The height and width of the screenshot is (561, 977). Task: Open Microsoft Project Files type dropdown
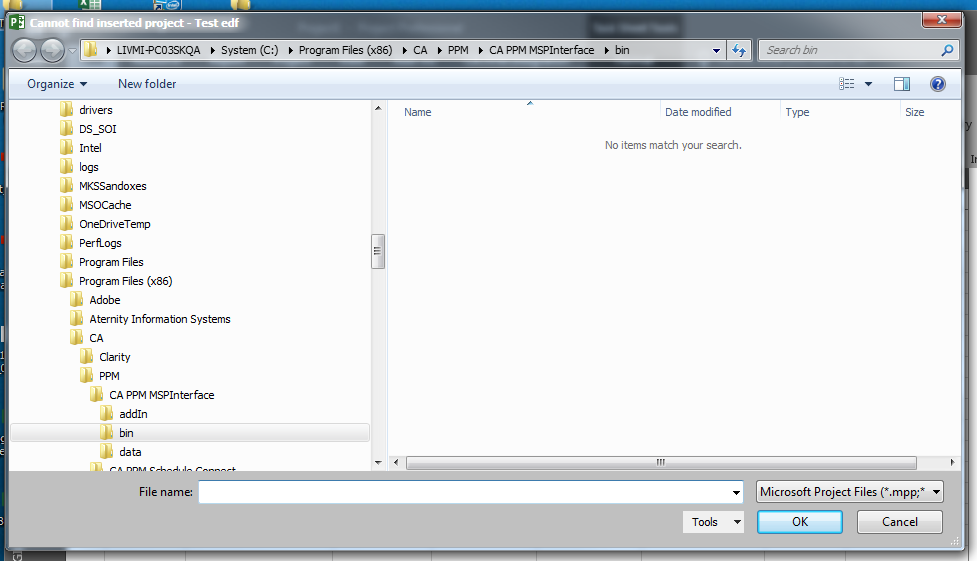[x=849, y=492]
